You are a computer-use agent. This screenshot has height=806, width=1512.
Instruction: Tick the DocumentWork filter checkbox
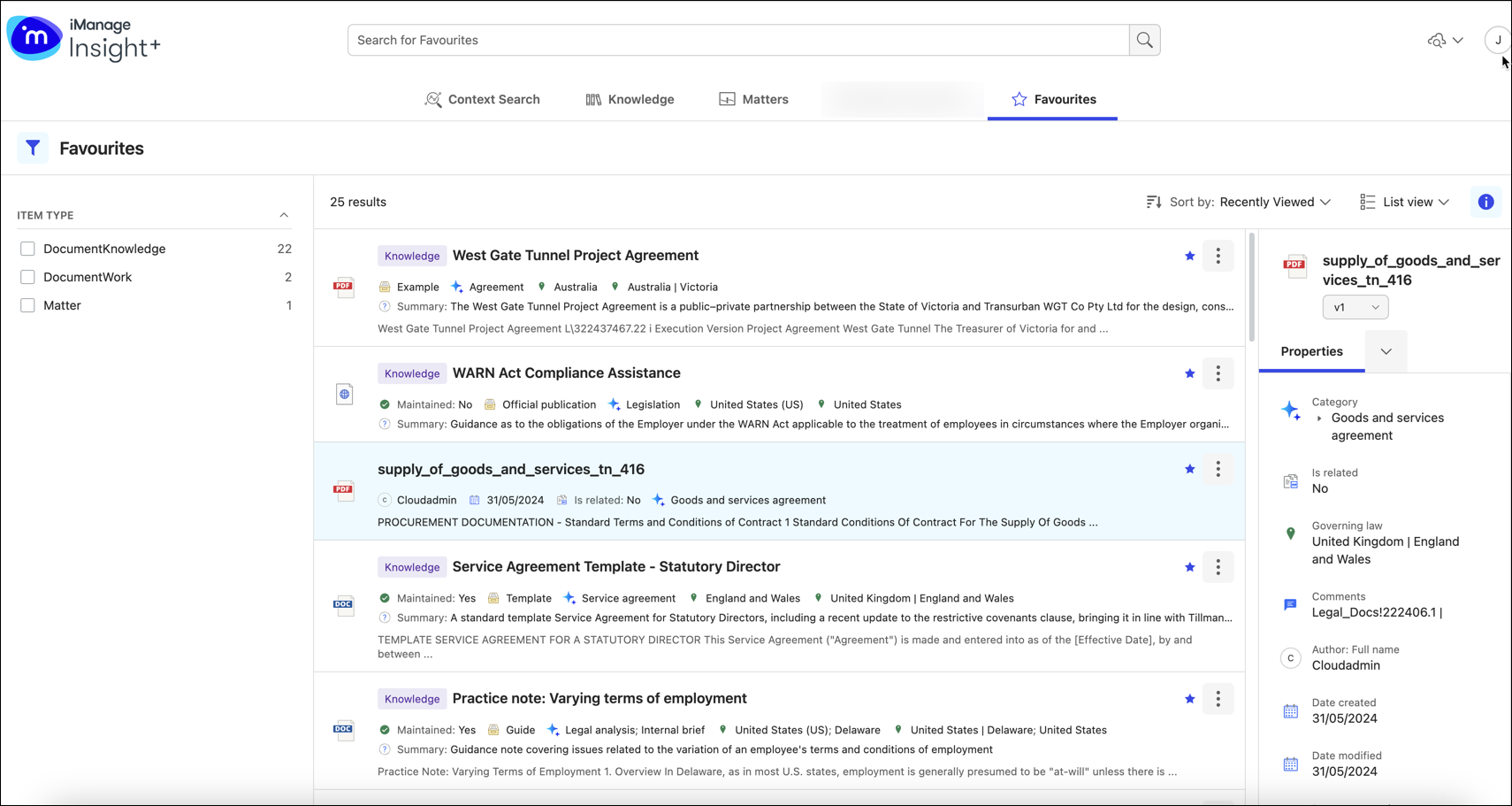click(x=27, y=277)
